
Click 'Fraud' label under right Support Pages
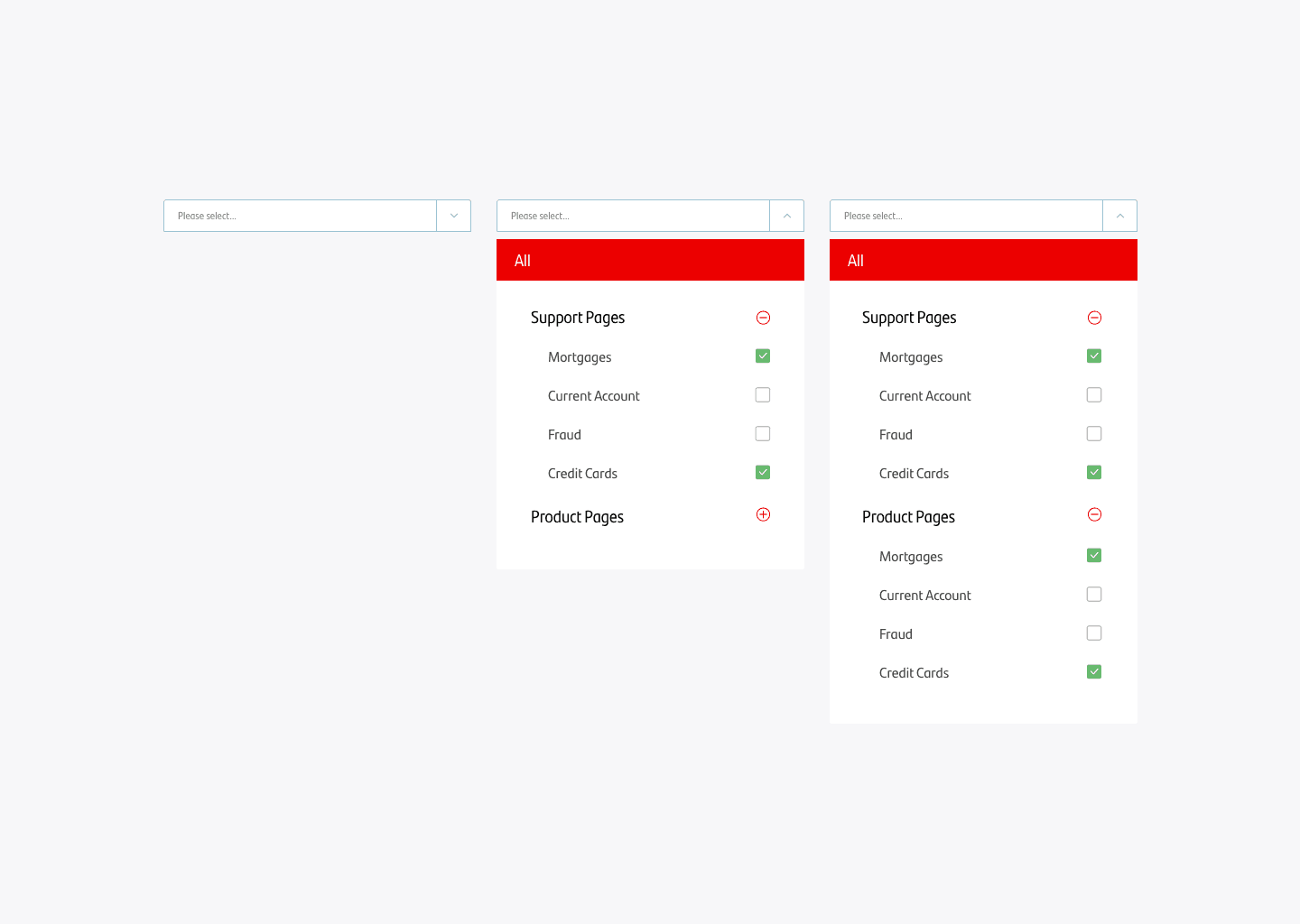point(896,434)
